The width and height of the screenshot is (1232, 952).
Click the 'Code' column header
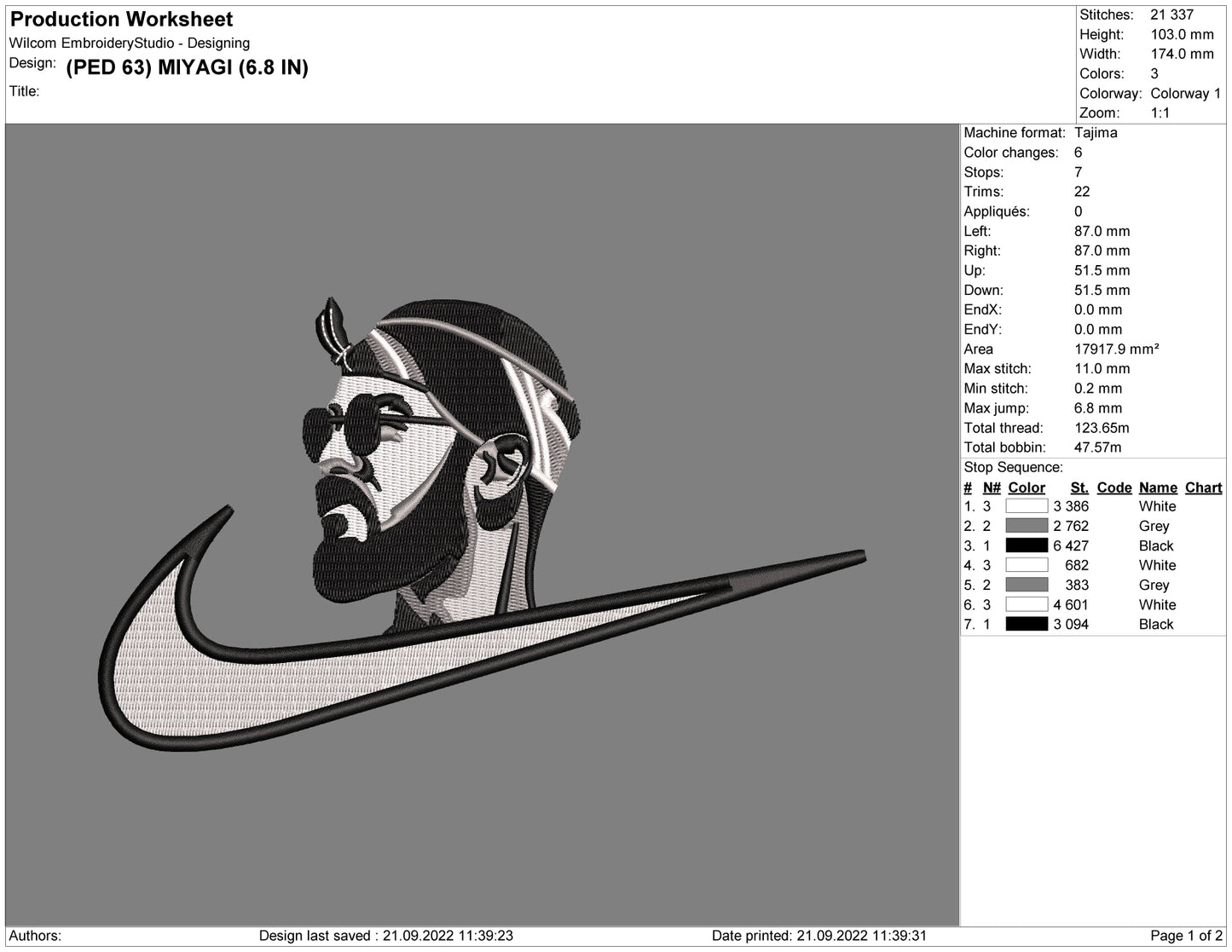(x=1113, y=488)
